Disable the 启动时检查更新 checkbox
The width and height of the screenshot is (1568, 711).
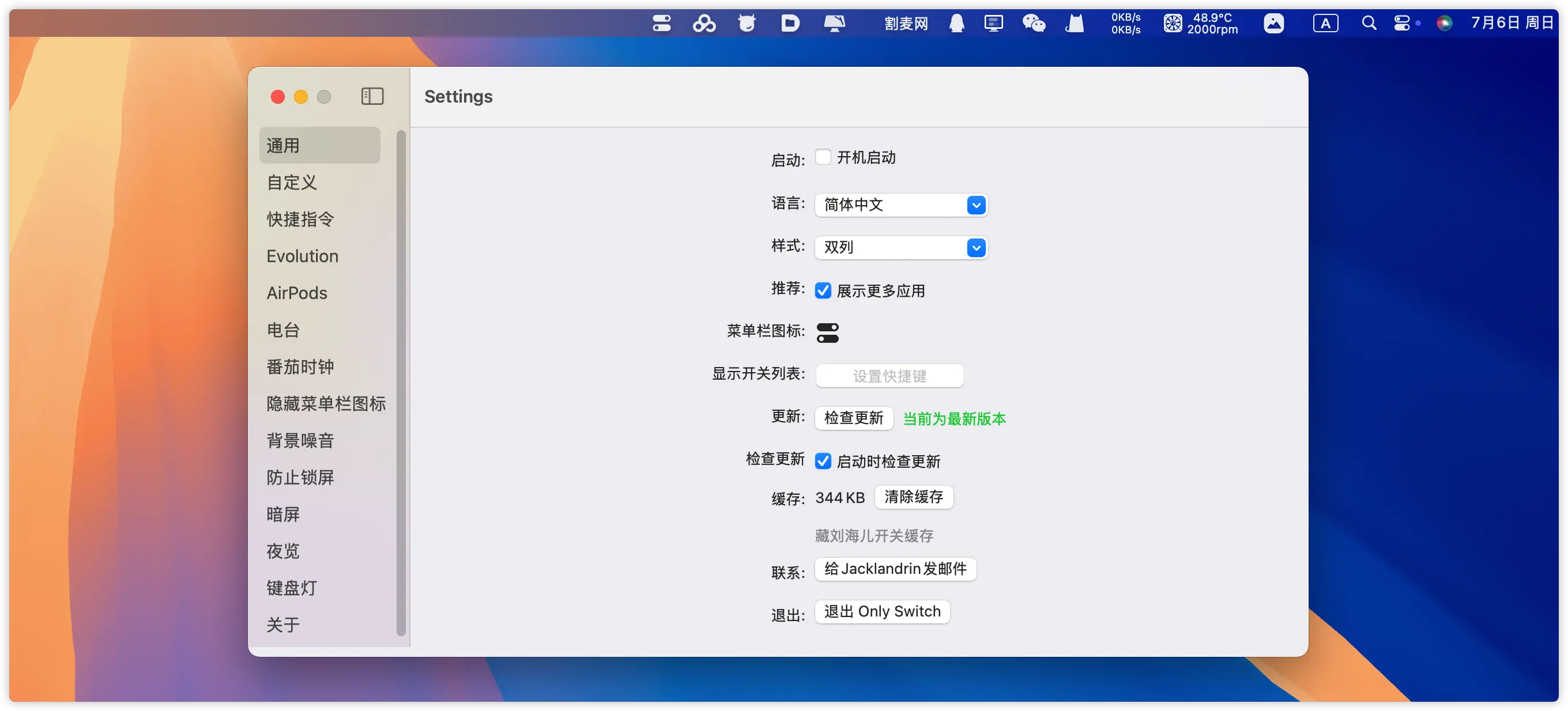point(823,461)
